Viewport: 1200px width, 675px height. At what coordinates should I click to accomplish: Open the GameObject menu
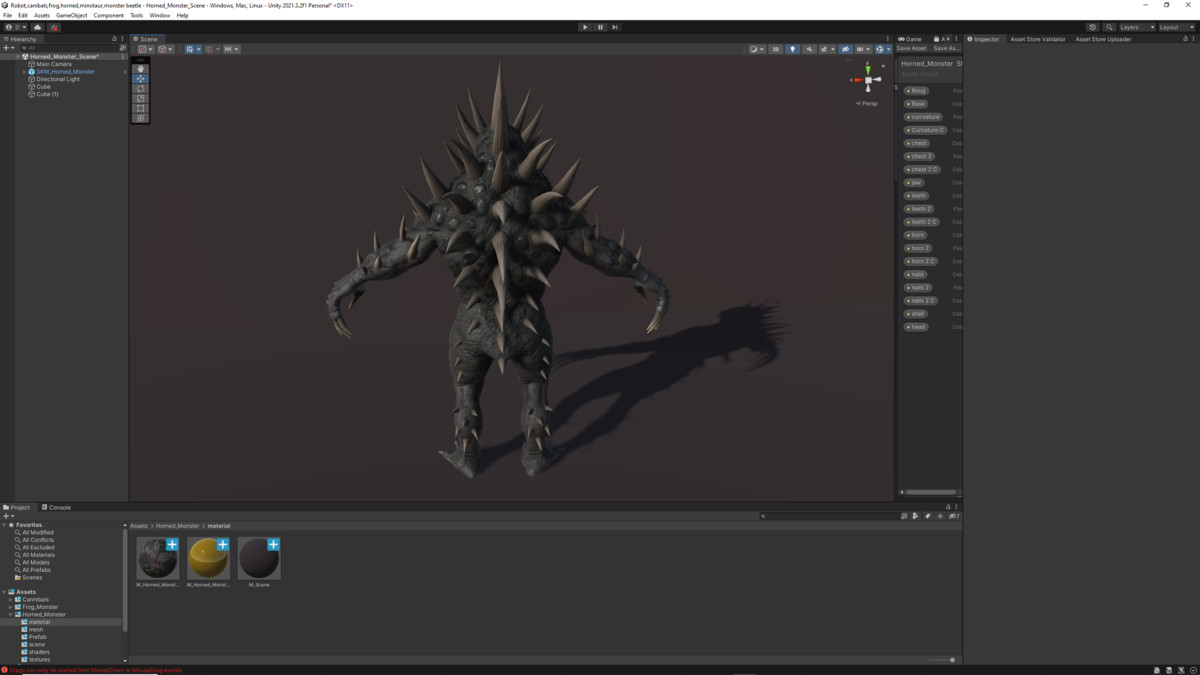click(71, 15)
